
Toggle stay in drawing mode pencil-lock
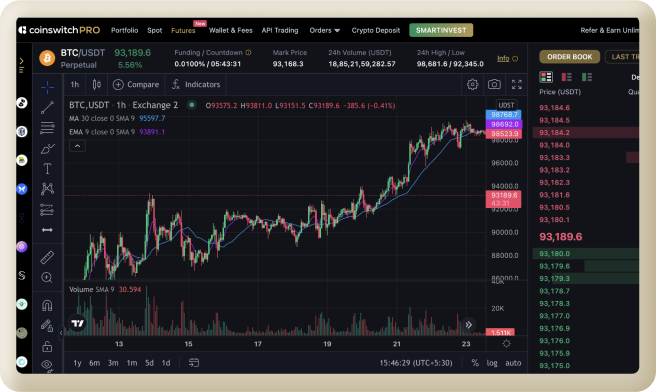[47, 325]
